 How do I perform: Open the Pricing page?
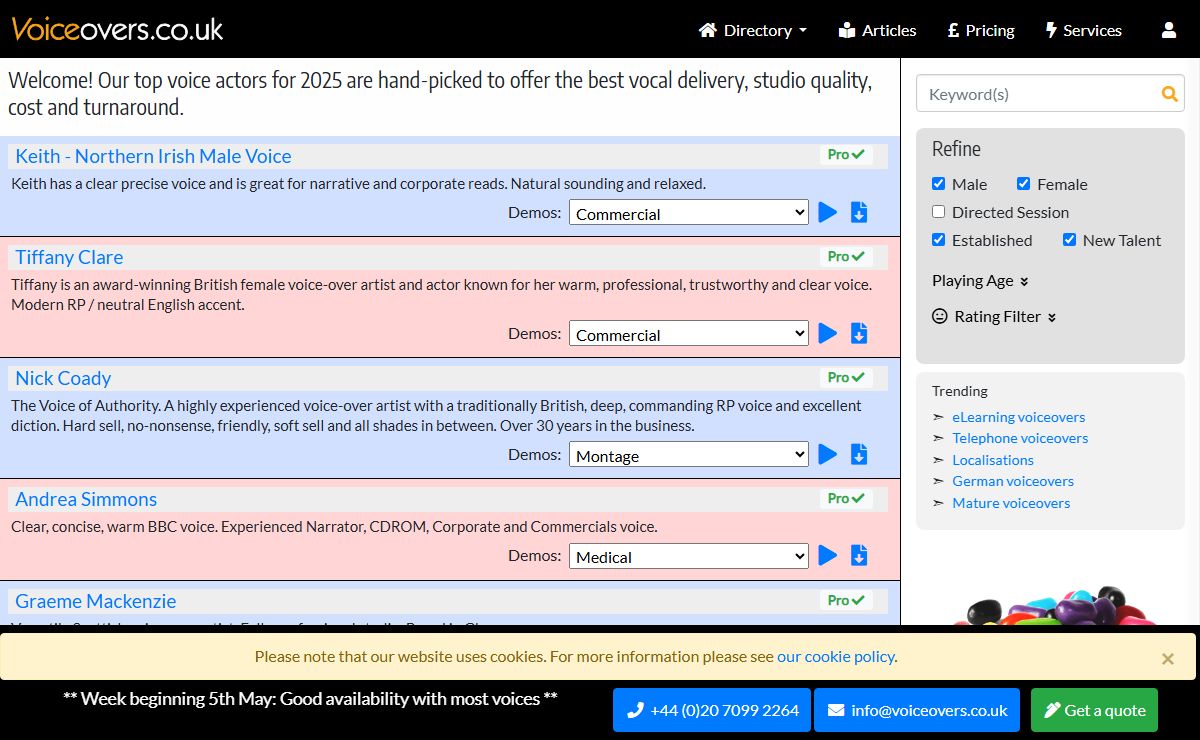tap(981, 30)
